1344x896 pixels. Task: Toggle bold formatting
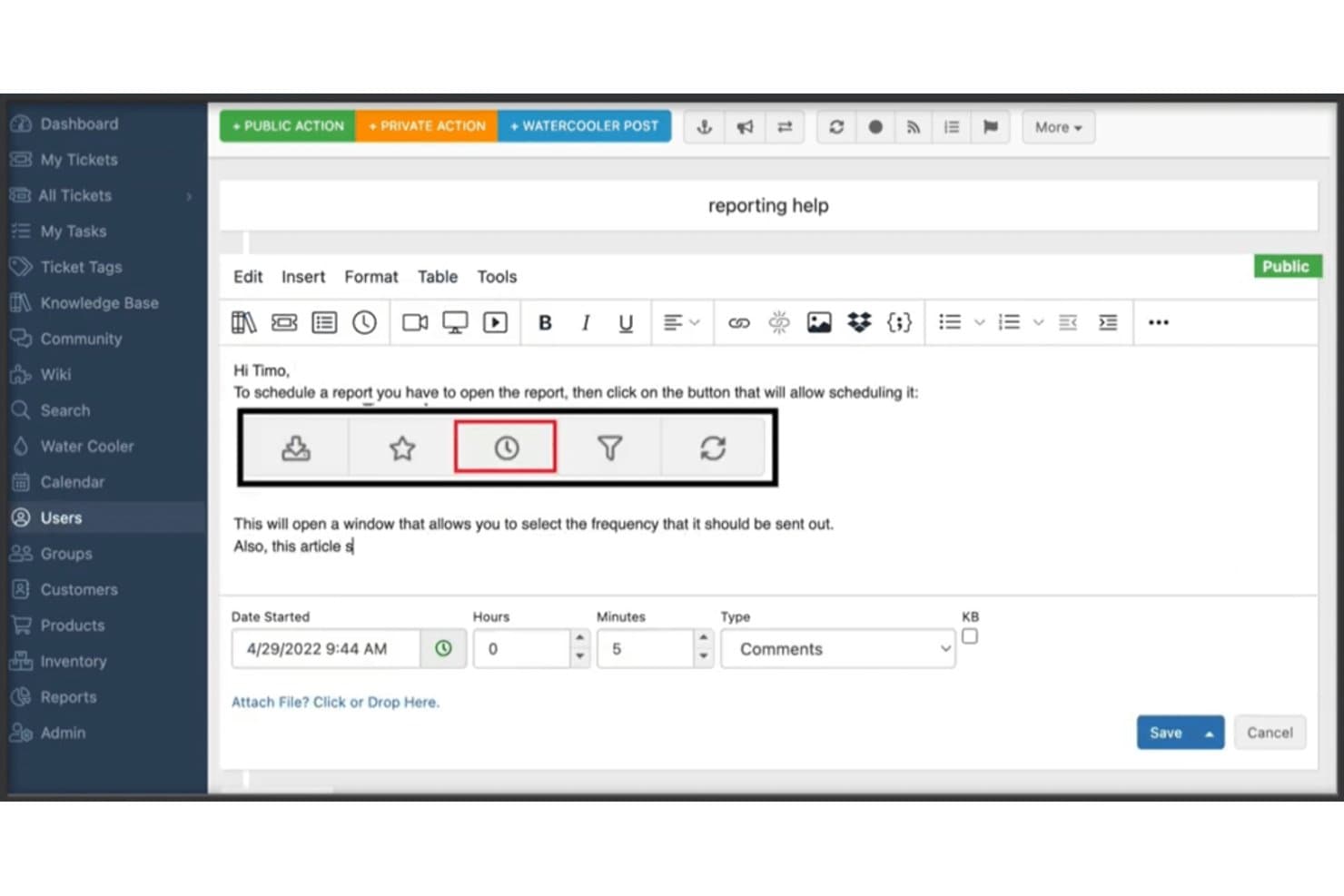point(545,322)
